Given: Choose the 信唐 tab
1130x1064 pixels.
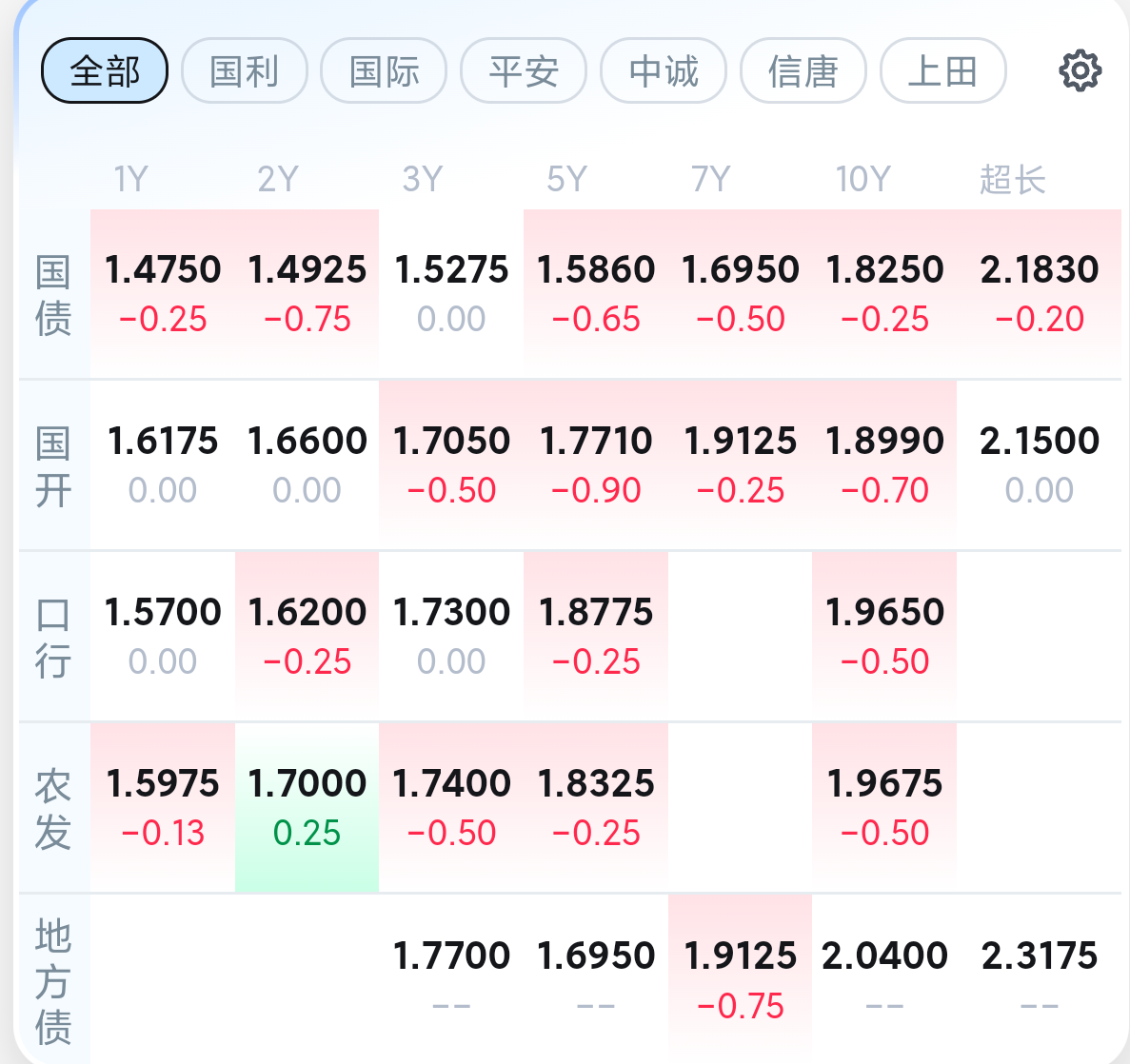Looking at the screenshot, I should (803, 70).
